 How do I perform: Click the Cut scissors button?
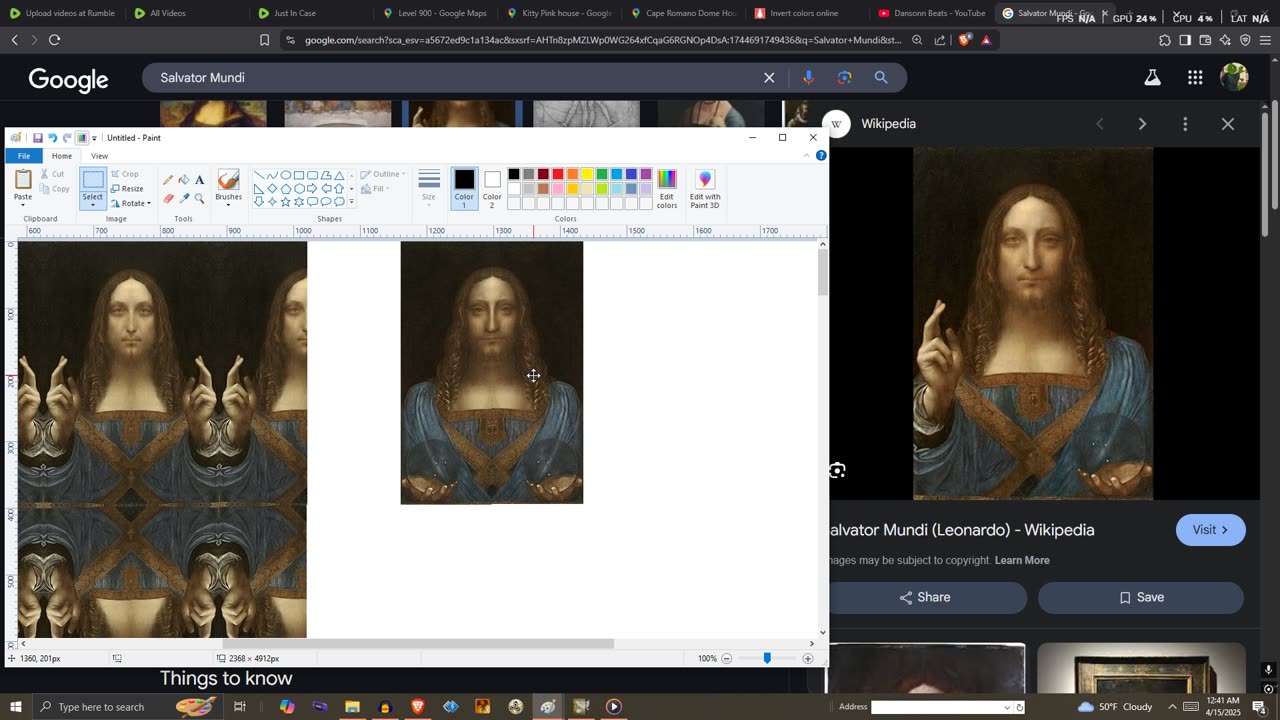coord(52,174)
